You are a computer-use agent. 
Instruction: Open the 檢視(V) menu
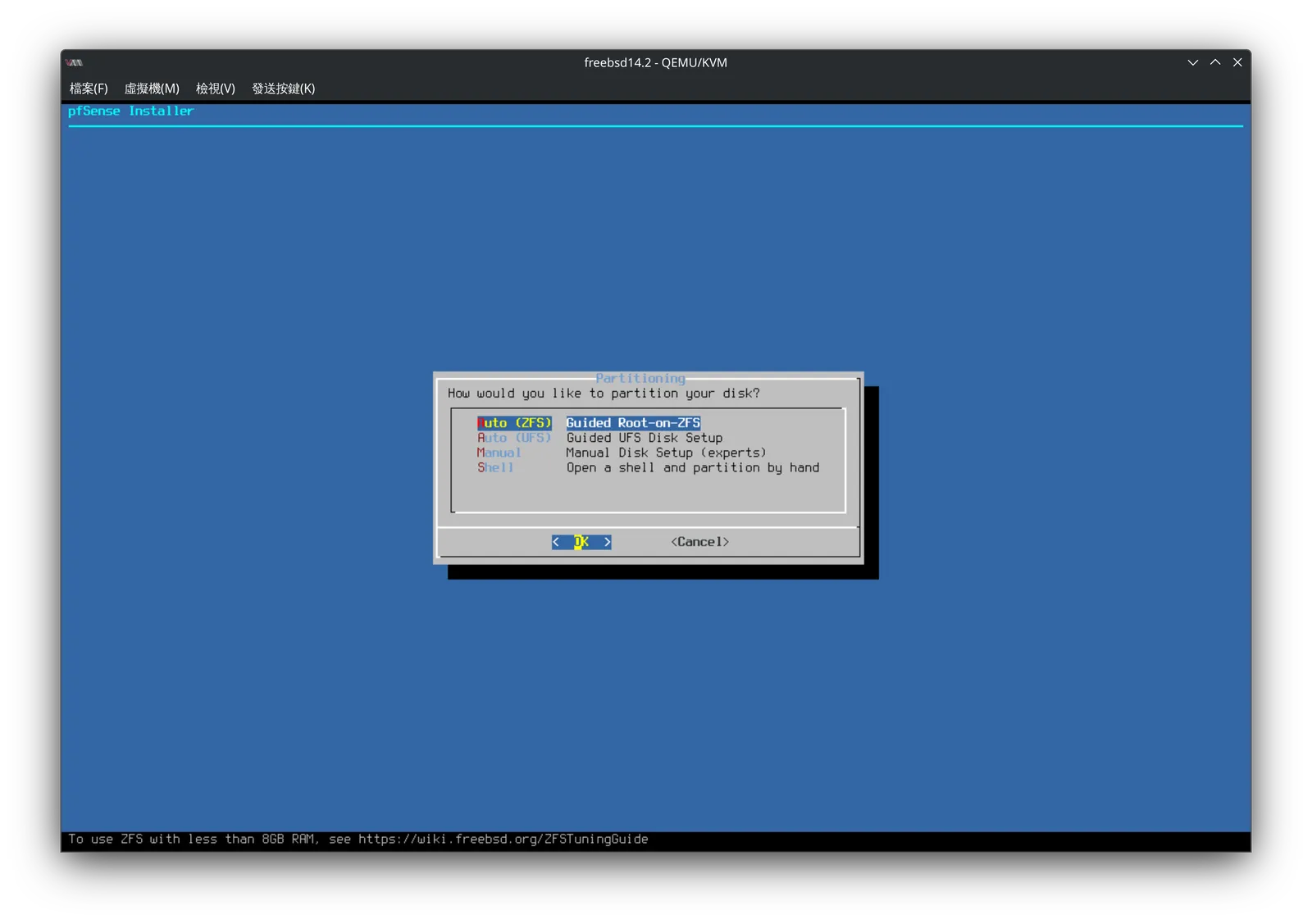(216, 89)
